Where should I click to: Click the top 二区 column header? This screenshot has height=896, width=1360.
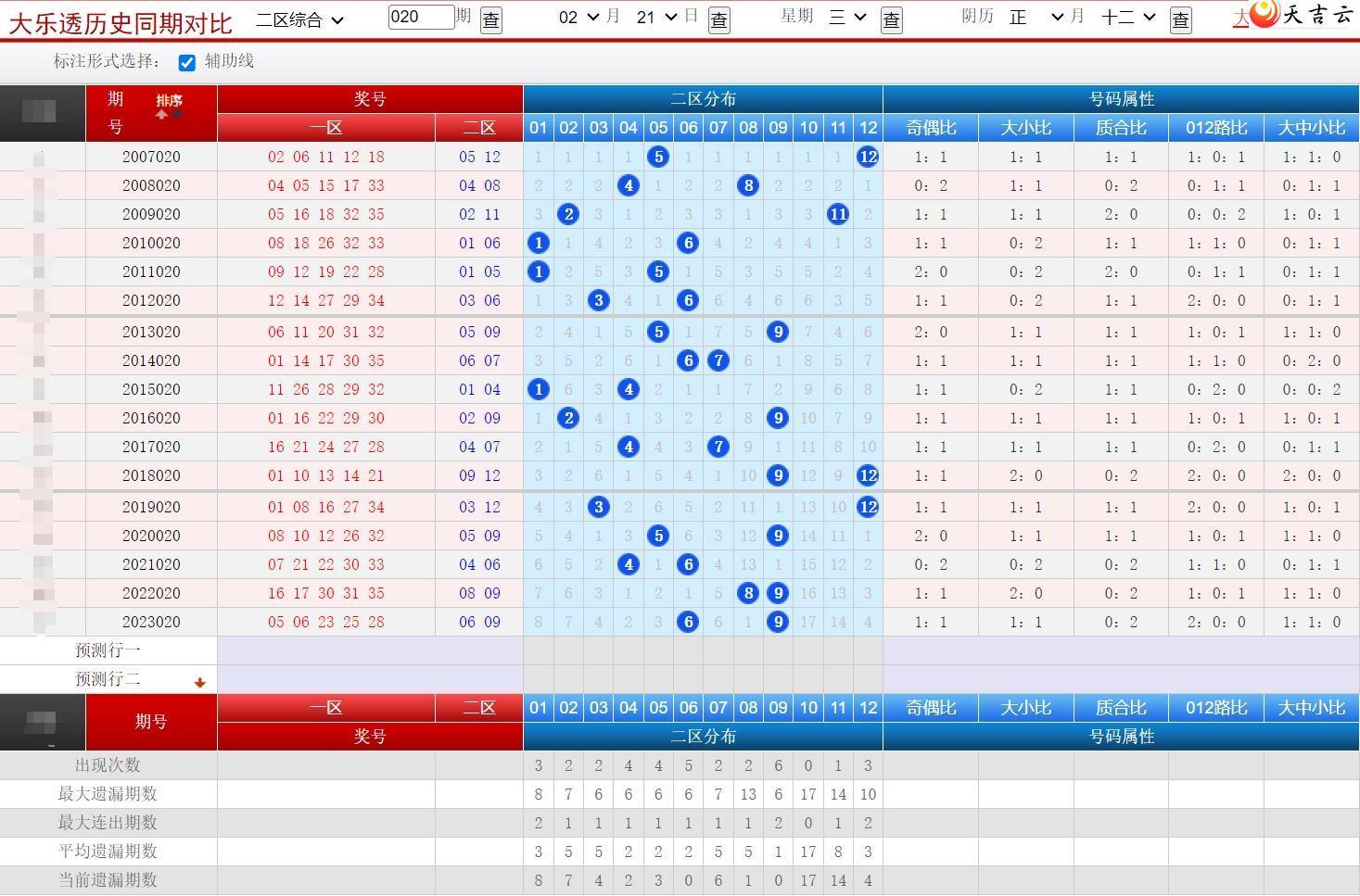coord(479,128)
